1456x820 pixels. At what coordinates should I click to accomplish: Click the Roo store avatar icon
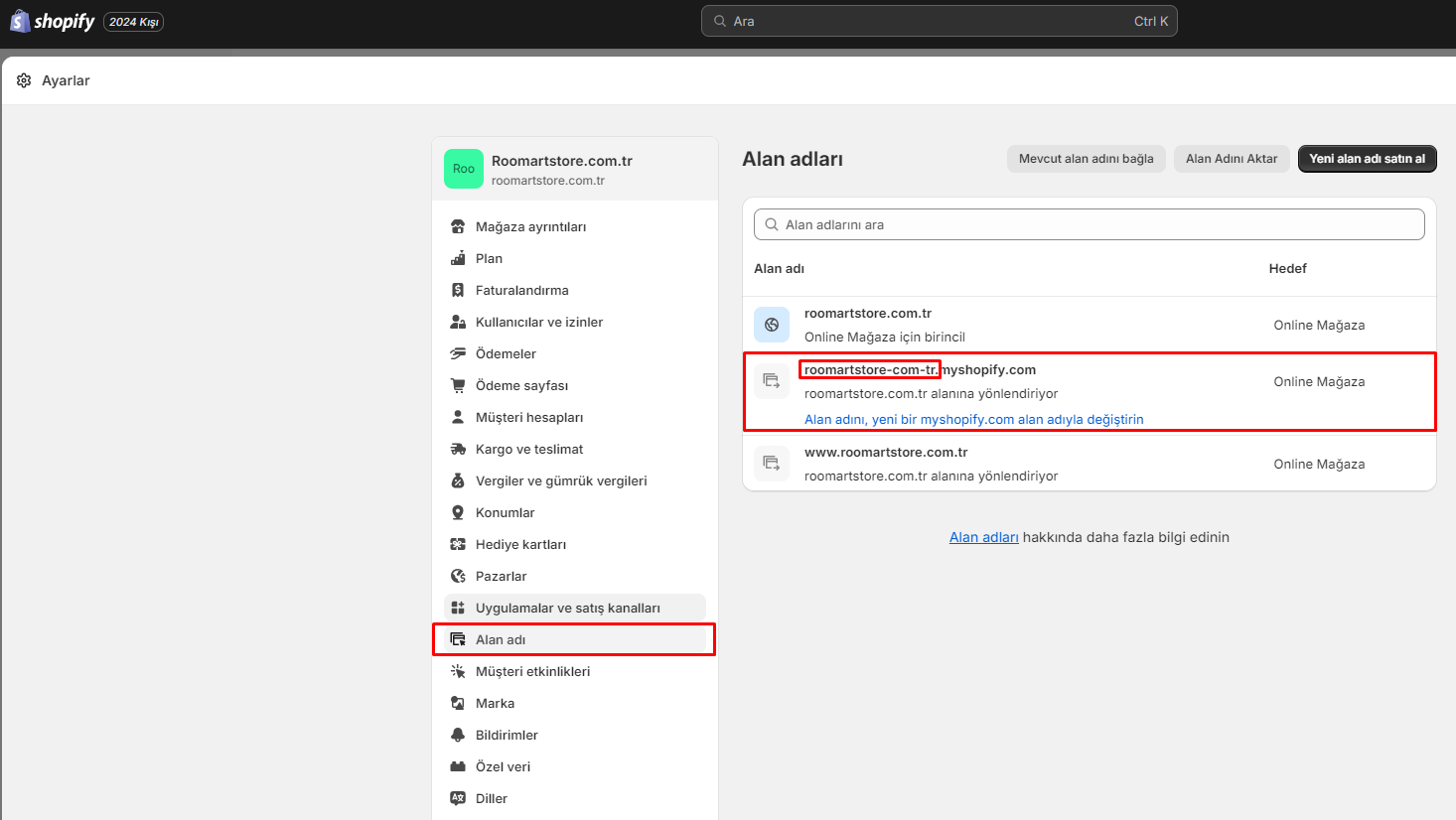[463, 169]
